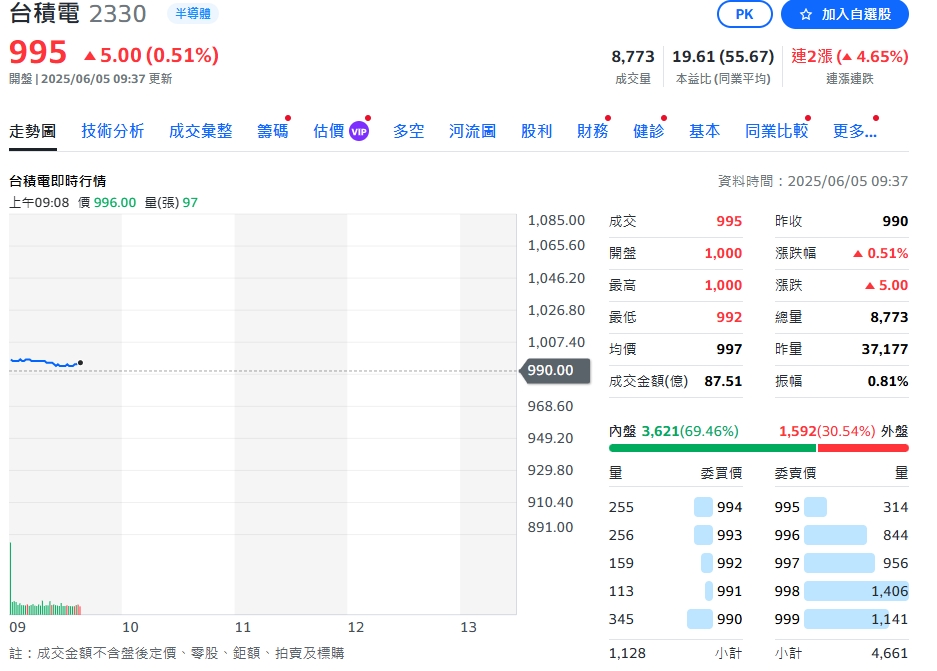Click the VIP badge next to 估價
The height and width of the screenshot is (671, 937).
pos(359,131)
